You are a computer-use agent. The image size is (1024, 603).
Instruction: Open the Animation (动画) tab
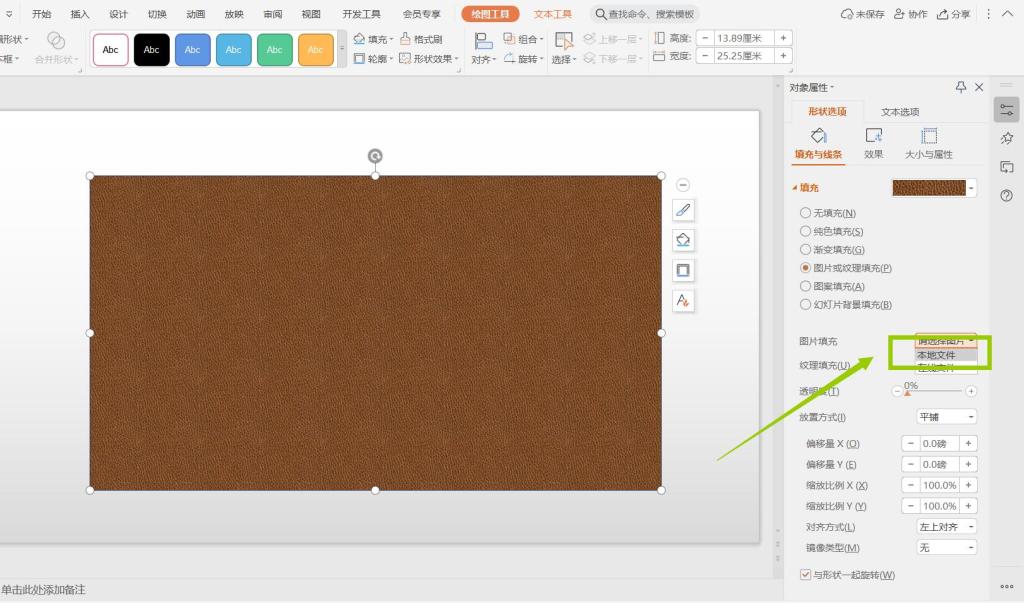tap(195, 14)
